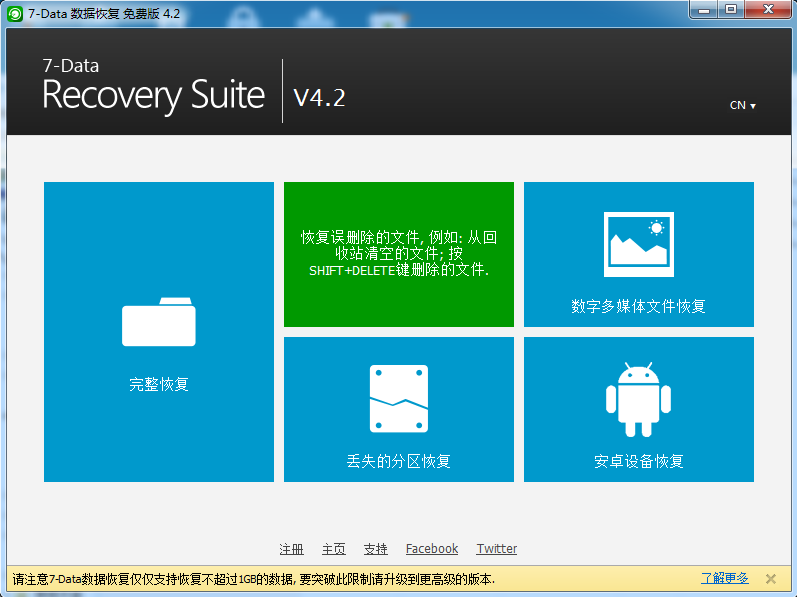This screenshot has width=797, height=597.
Task: Open the 完整恢复 tile label
Action: point(159,384)
